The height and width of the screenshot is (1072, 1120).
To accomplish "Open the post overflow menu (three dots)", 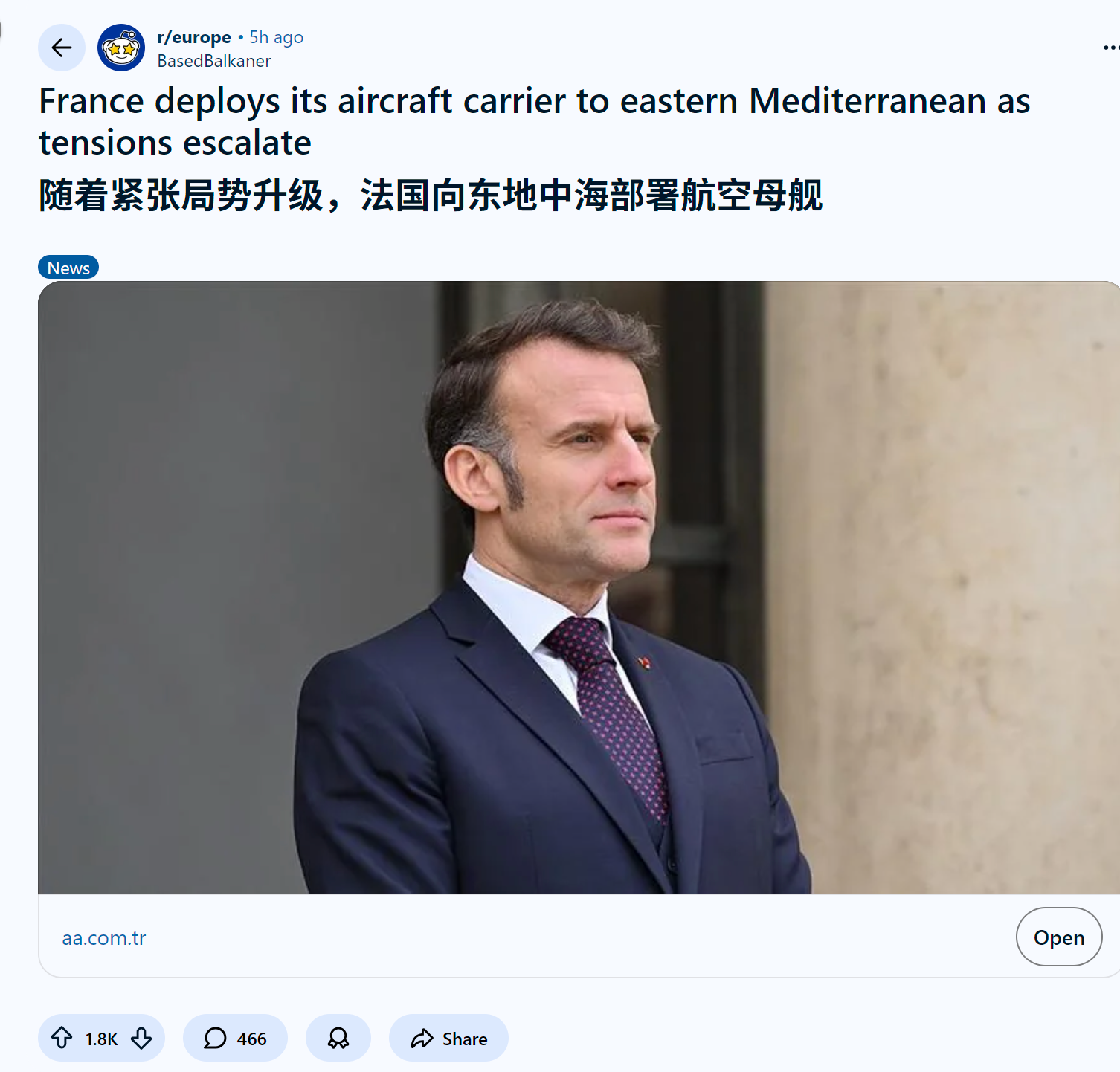I will click(x=1111, y=48).
